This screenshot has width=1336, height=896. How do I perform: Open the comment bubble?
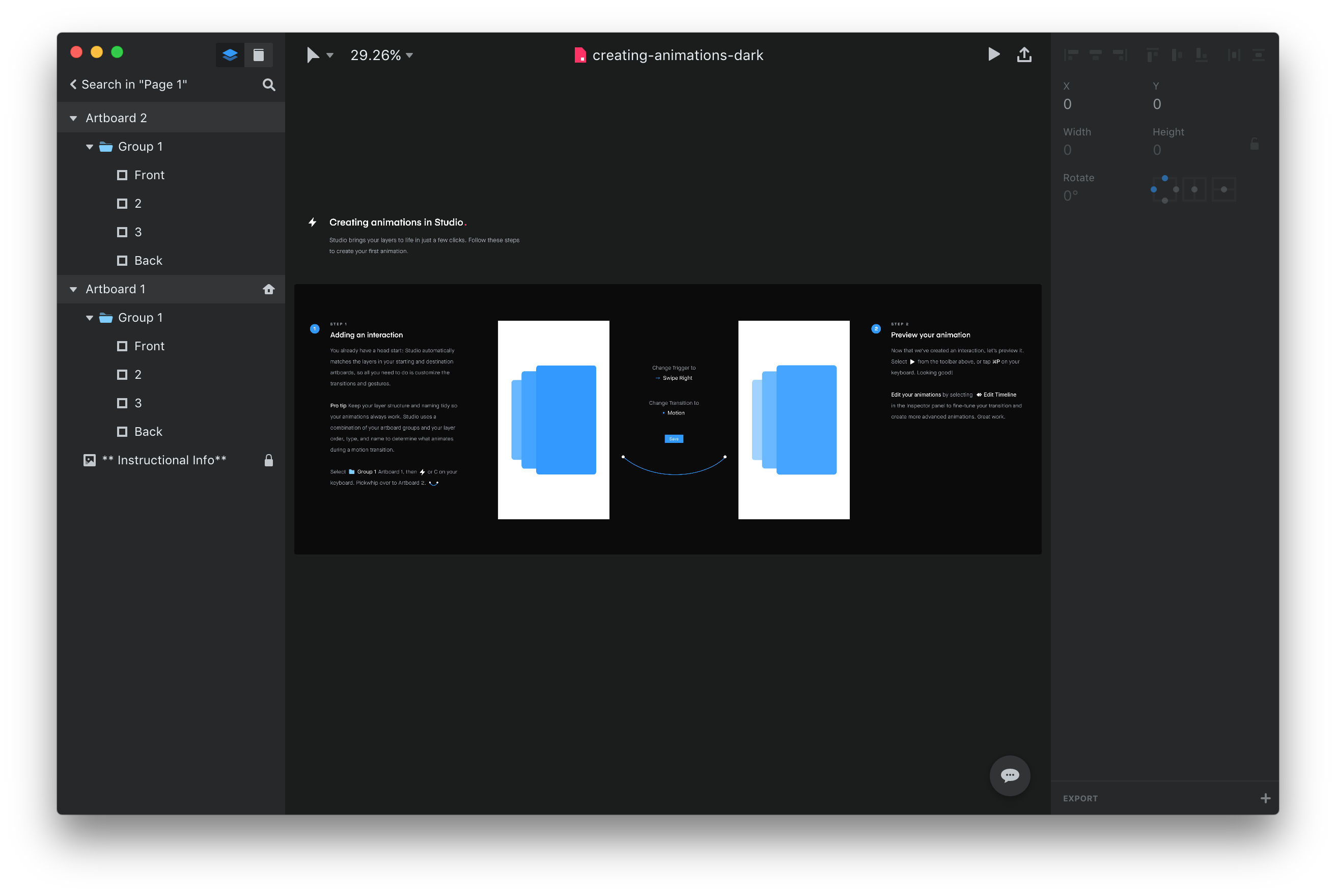1010,775
